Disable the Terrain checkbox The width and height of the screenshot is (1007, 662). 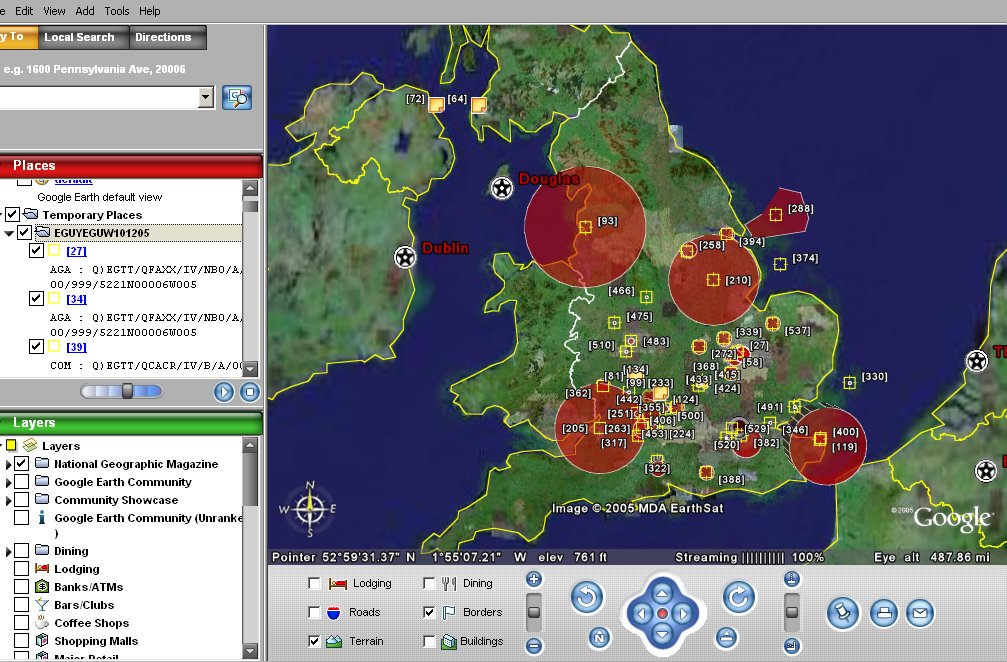[316, 641]
